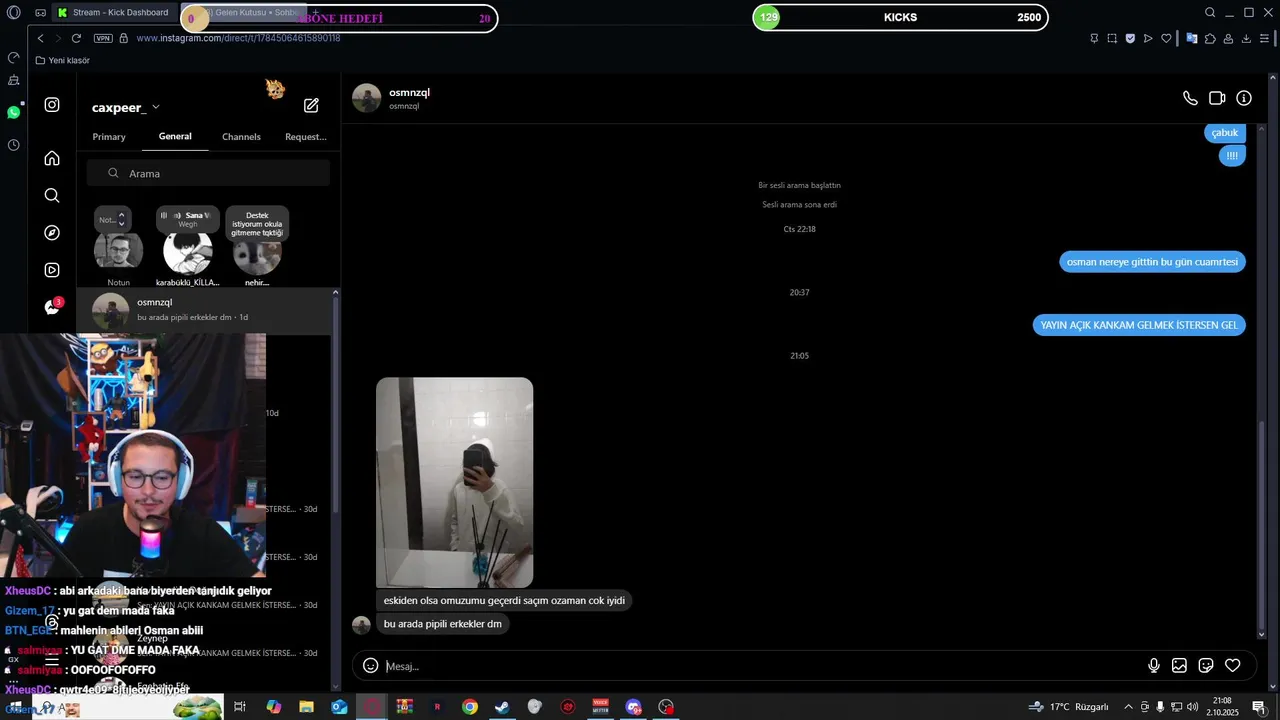Screen dimensions: 1280x720
Task: Start a voice call with osmnzql
Action: 1190,98
